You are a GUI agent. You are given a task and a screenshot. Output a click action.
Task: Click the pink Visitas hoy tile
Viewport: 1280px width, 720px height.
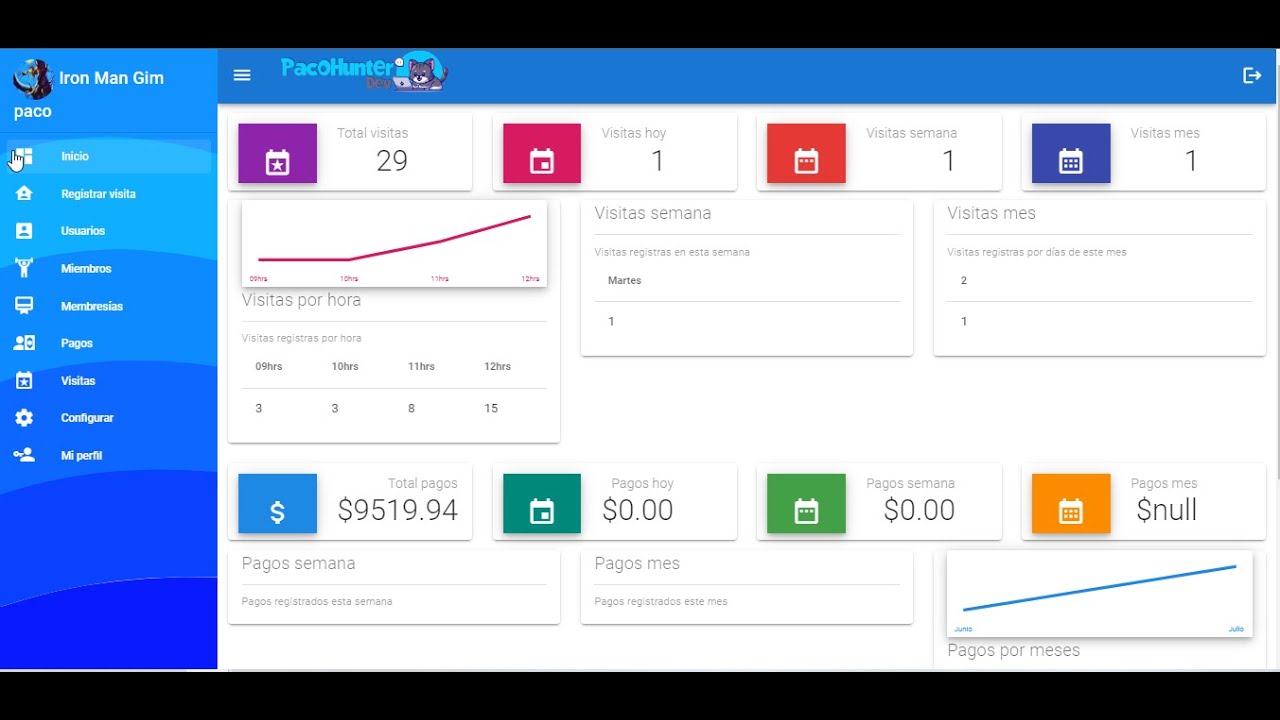(541, 154)
